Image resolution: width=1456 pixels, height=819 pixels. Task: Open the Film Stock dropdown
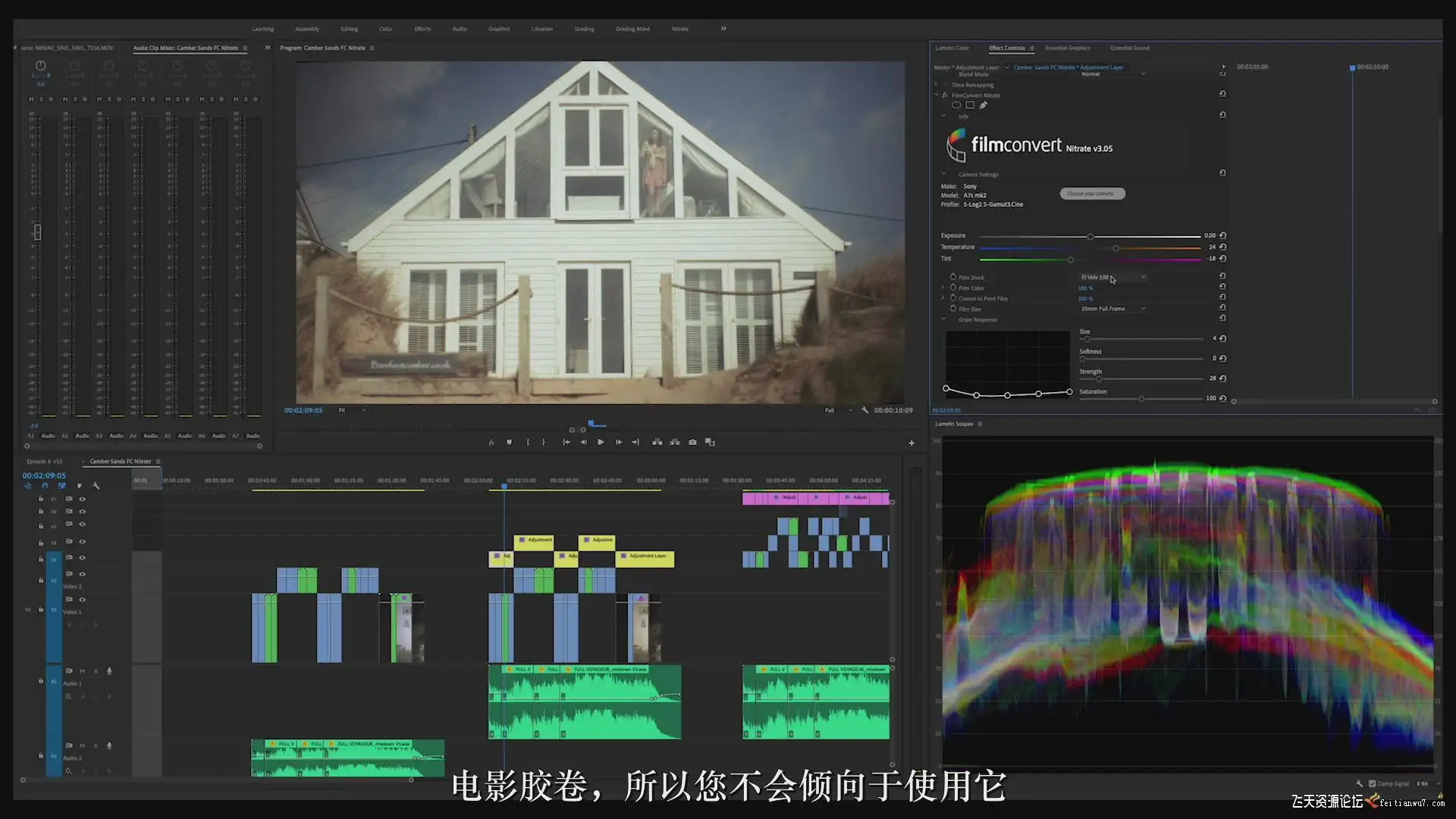(1112, 278)
